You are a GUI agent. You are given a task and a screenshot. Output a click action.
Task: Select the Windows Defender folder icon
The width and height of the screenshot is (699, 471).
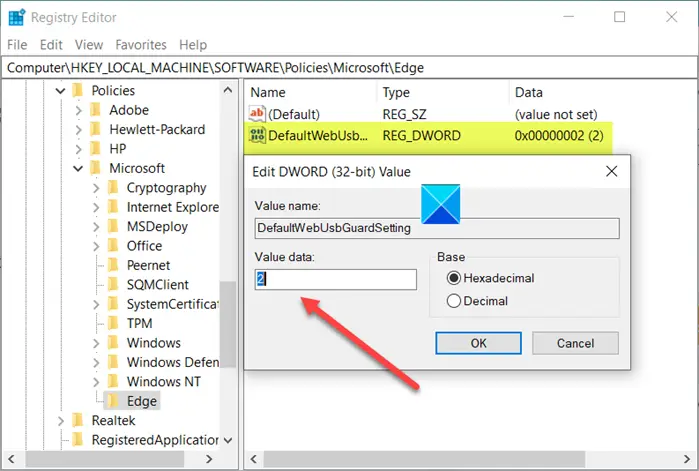pyautogui.click(x=113, y=362)
